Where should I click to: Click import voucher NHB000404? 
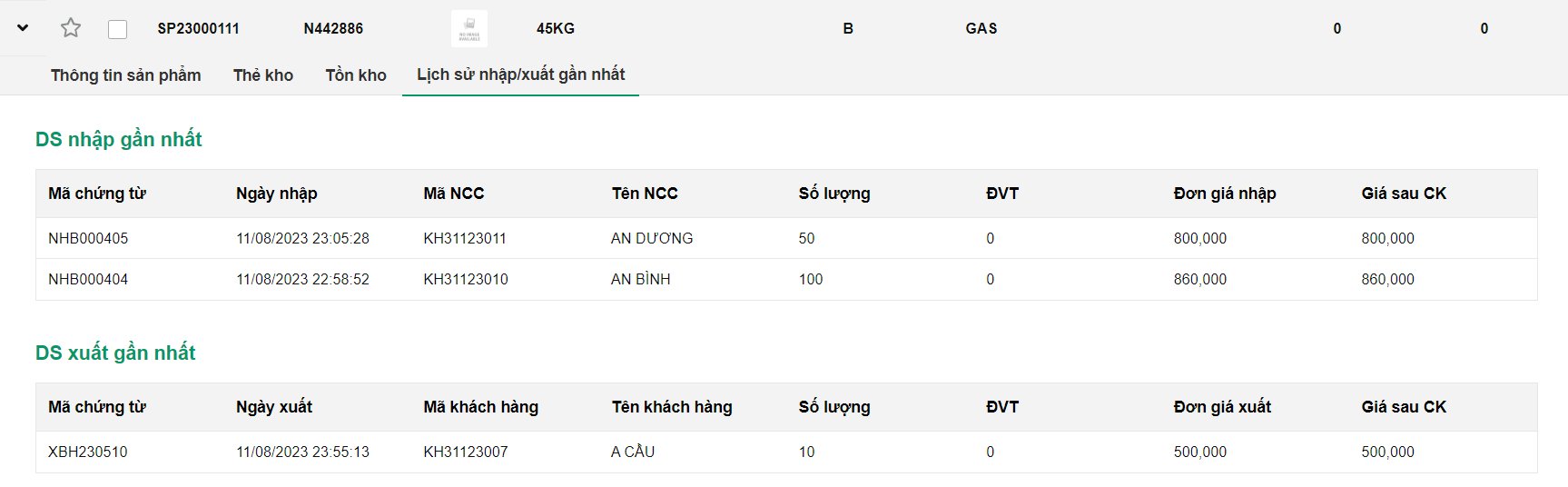[x=88, y=279]
